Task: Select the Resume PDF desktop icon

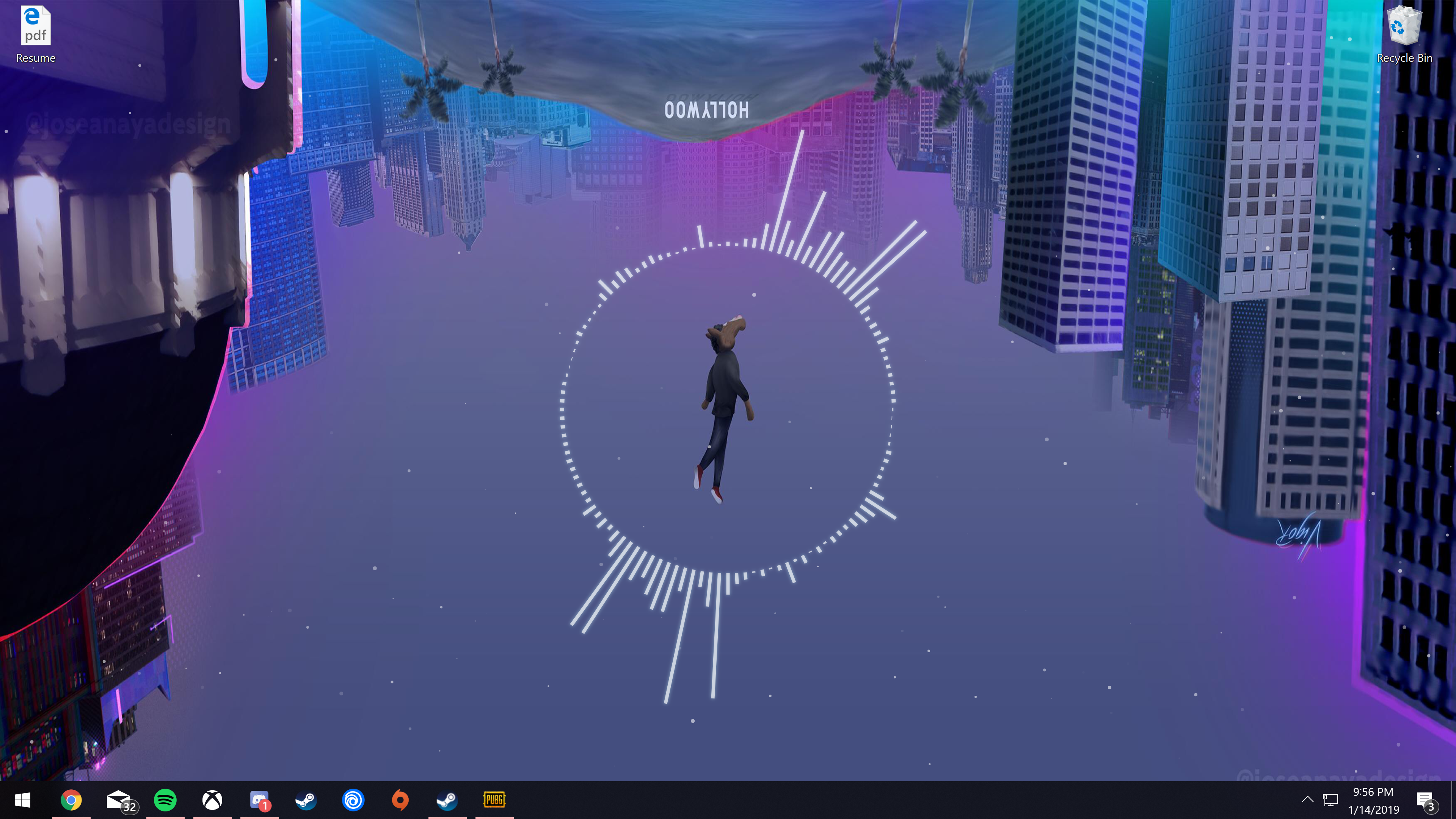Action: 36,26
